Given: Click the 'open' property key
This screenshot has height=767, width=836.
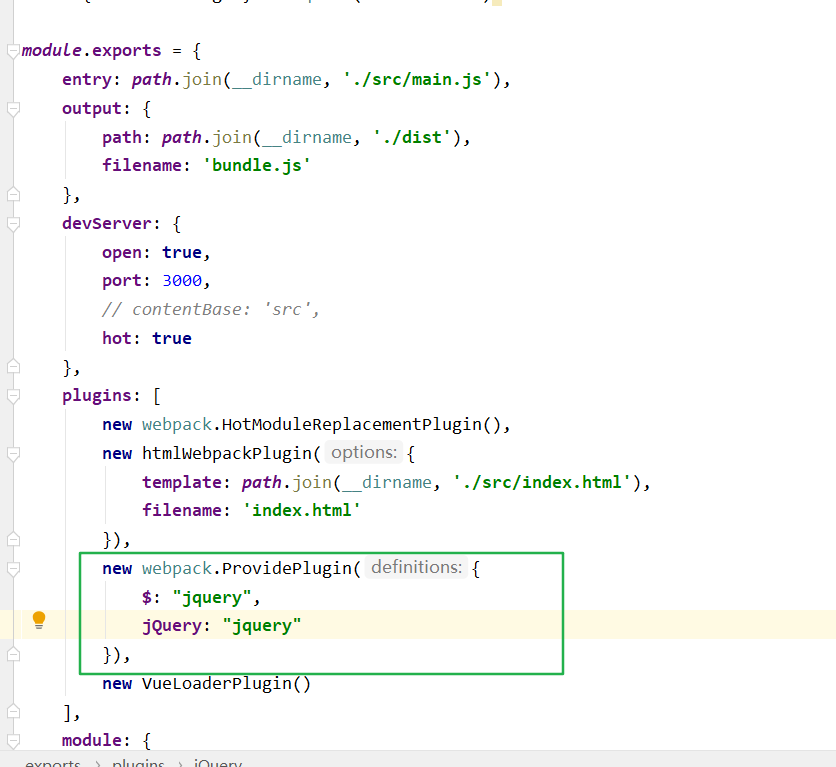Looking at the screenshot, I should pos(122,253).
